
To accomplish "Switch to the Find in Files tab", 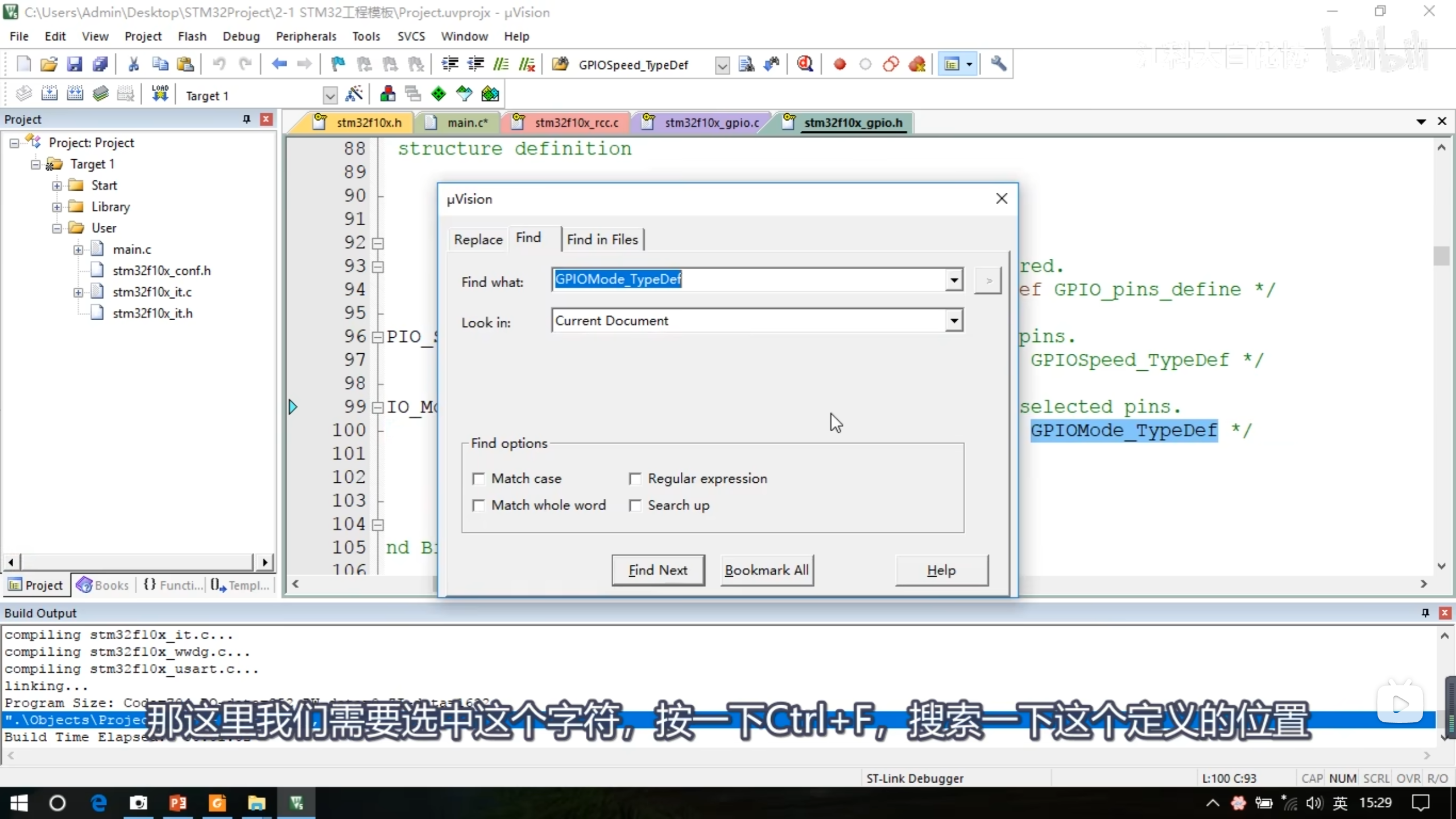I will click(602, 239).
